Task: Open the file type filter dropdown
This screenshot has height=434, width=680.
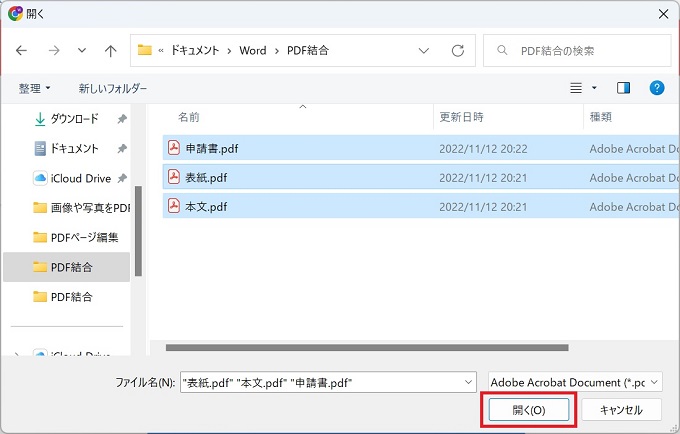Action: [575, 382]
